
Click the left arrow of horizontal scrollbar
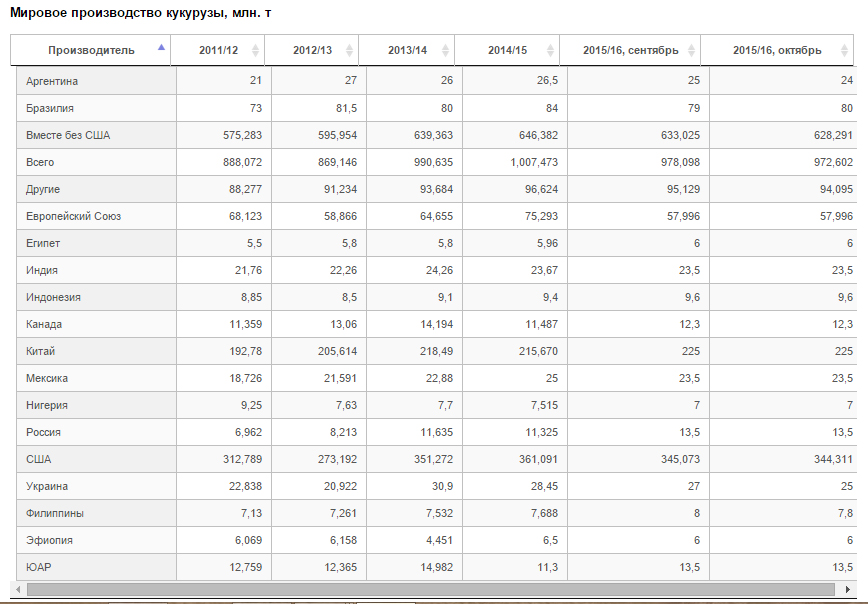20,590
